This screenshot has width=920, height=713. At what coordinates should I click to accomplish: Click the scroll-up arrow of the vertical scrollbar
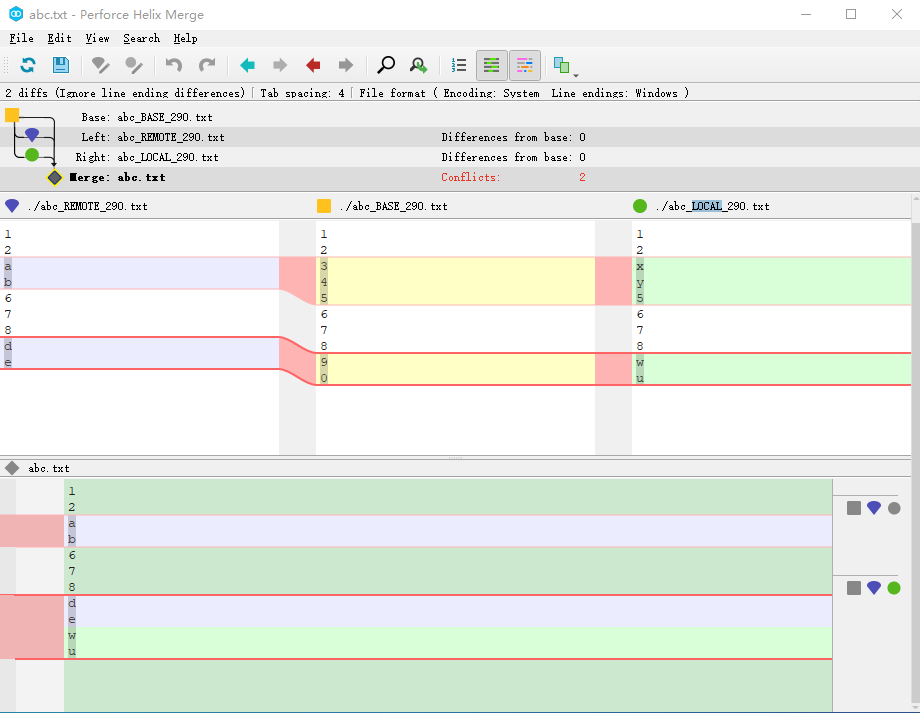pos(916,200)
